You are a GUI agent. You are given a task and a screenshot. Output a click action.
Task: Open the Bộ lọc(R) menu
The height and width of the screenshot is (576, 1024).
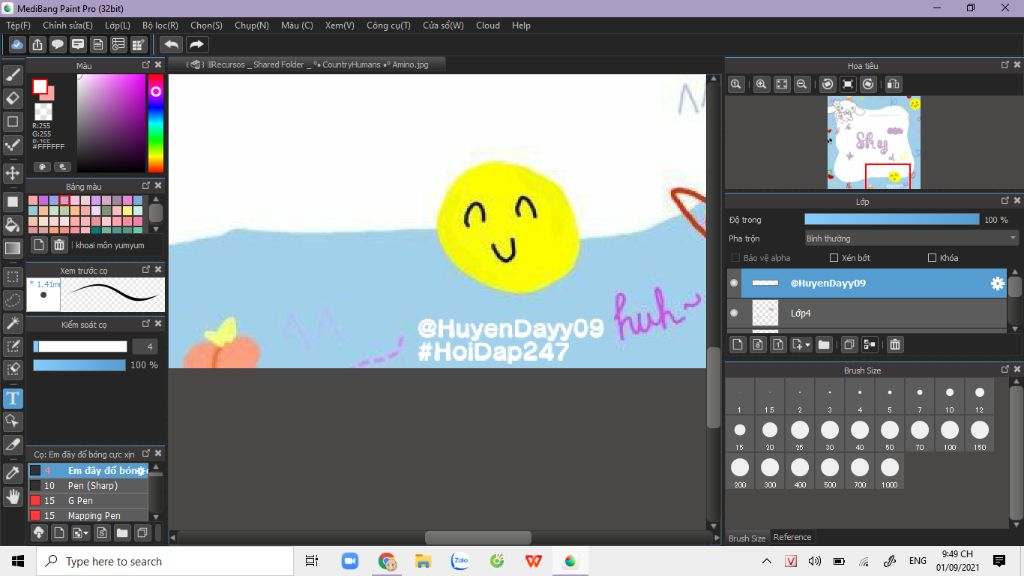(160, 25)
